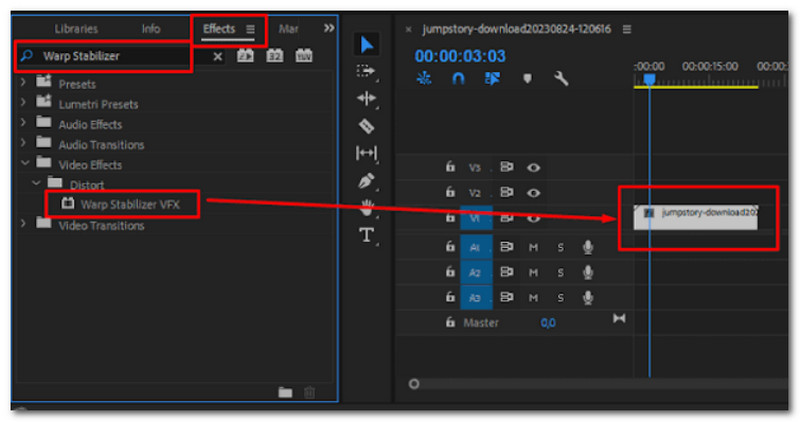
Task: Select the Razor tool
Action: (x=366, y=126)
